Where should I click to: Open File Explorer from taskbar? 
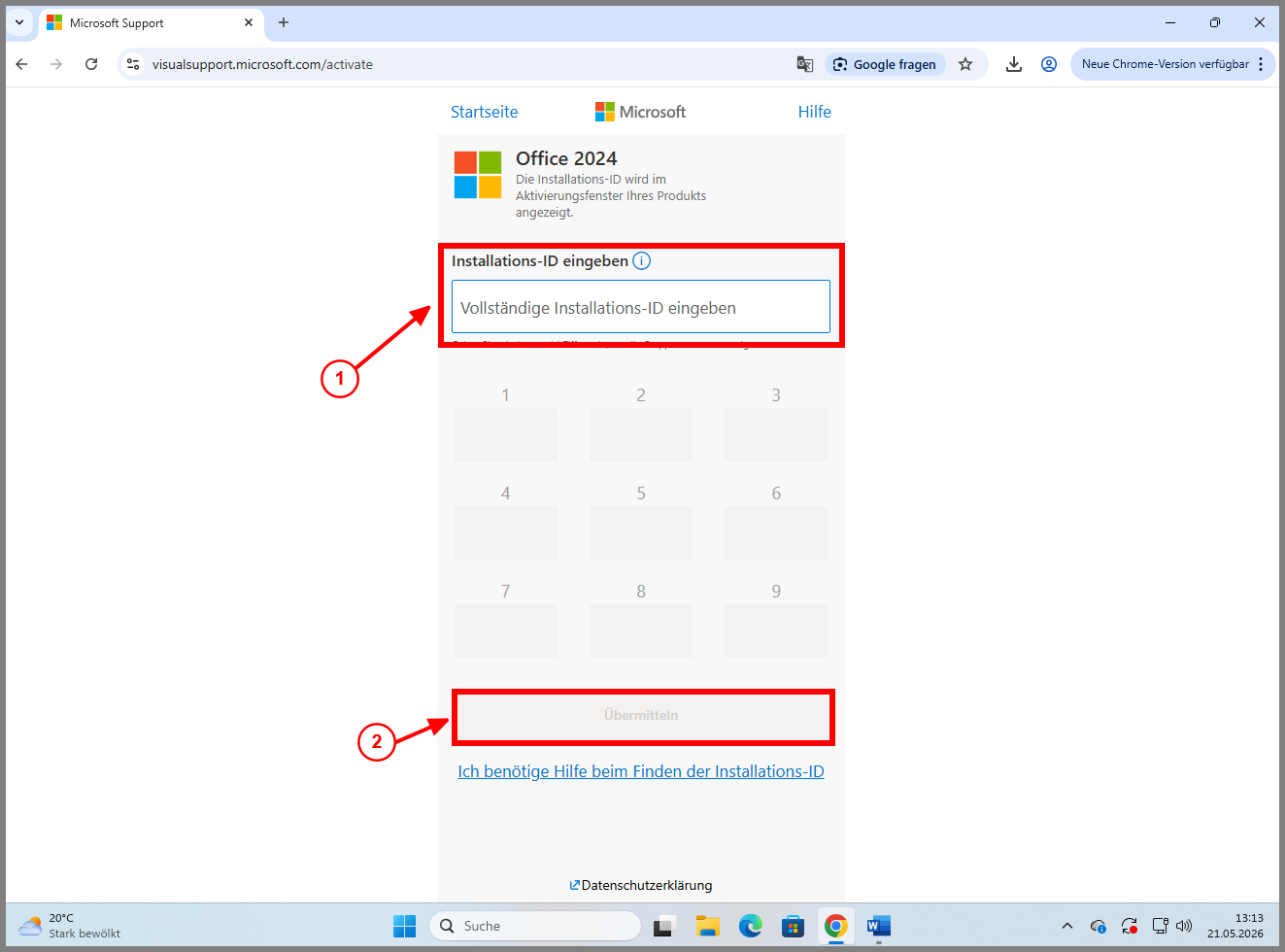(x=708, y=926)
